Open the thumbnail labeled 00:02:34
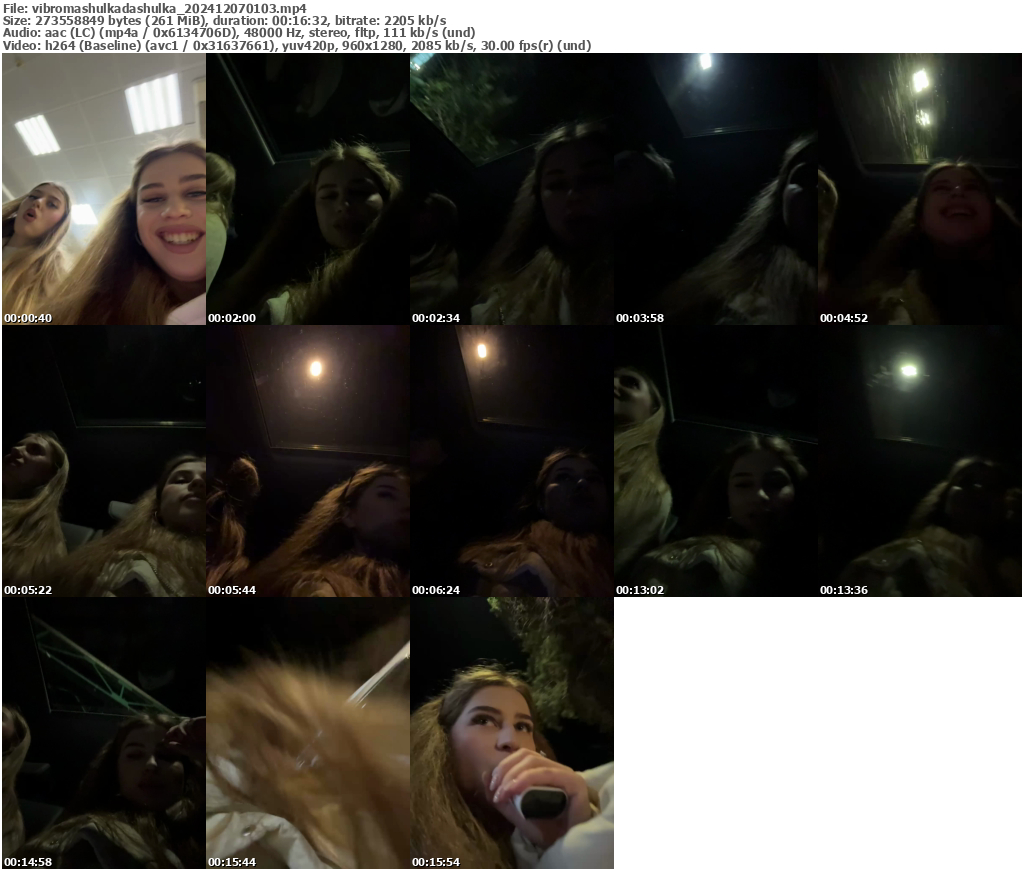This screenshot has width=1024, height=869. coord(512,190)
